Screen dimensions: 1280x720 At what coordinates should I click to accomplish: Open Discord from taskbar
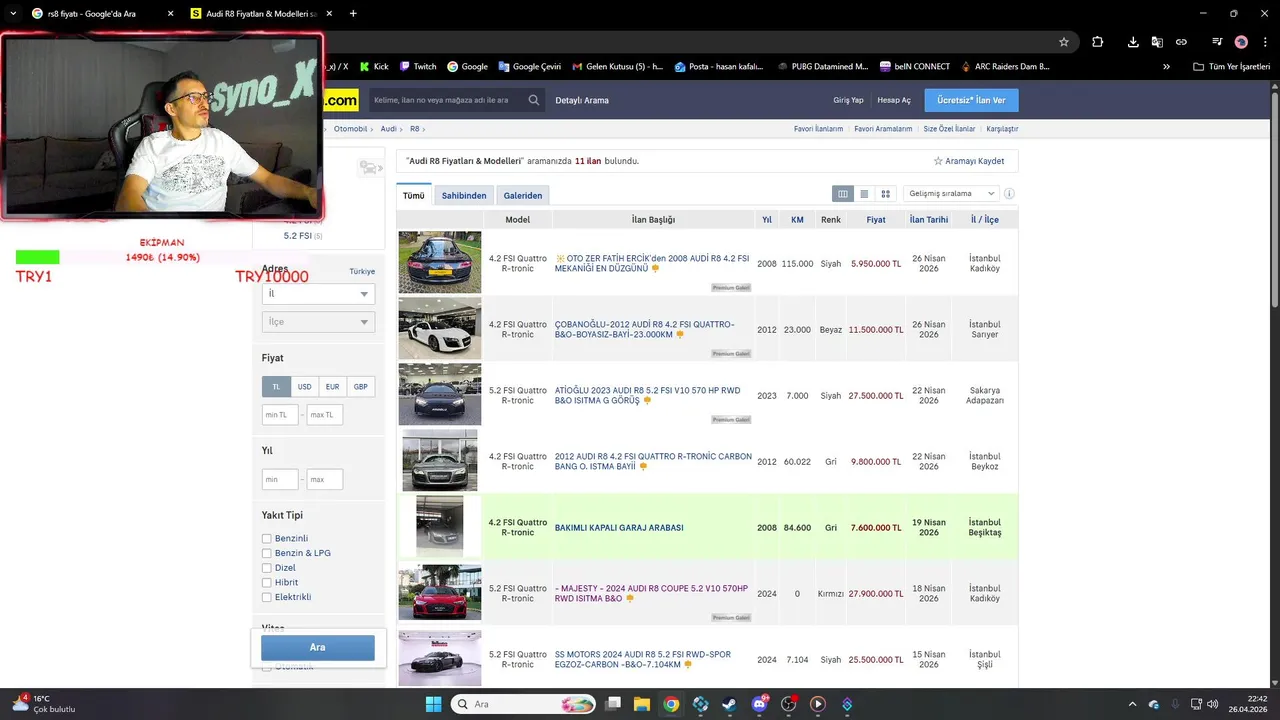coord(759,704)
